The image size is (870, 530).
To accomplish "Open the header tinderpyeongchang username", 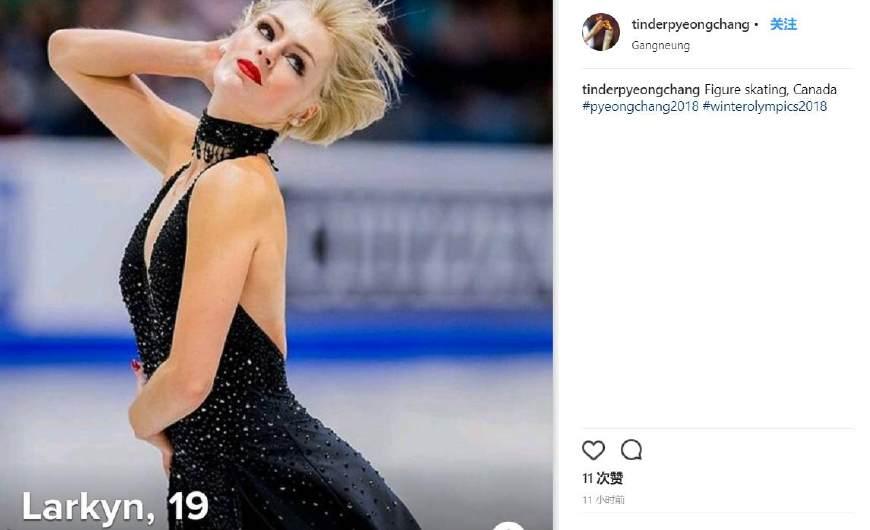I will (690, 25).
